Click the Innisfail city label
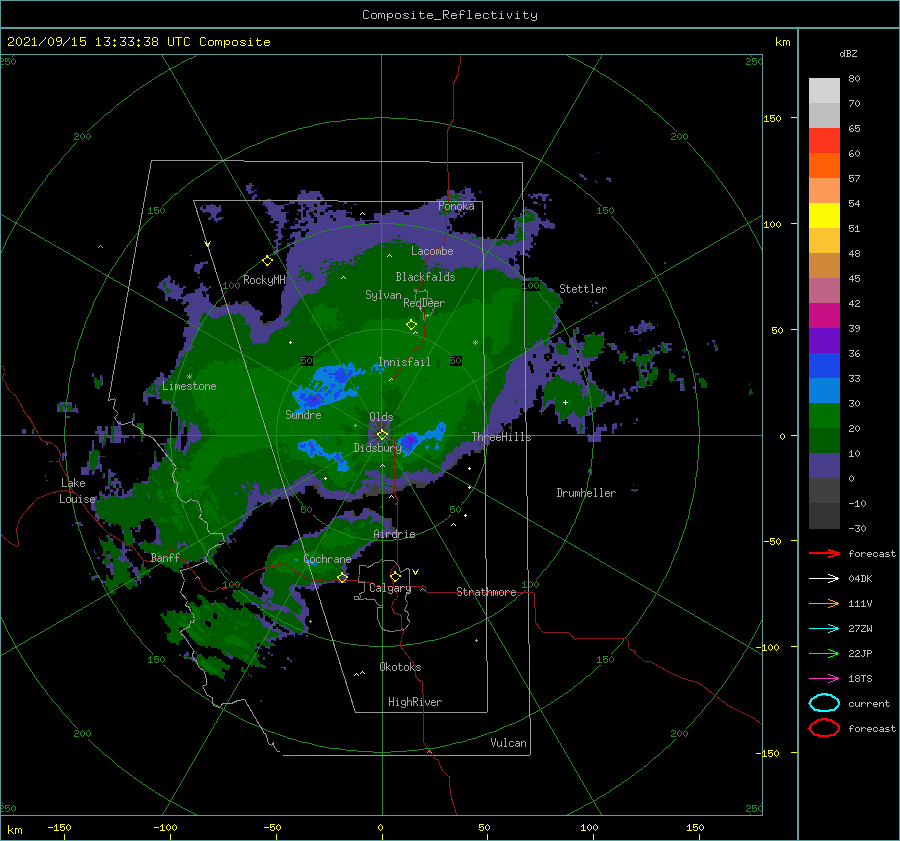Screen dimensions: 900x841 (404, 362)
